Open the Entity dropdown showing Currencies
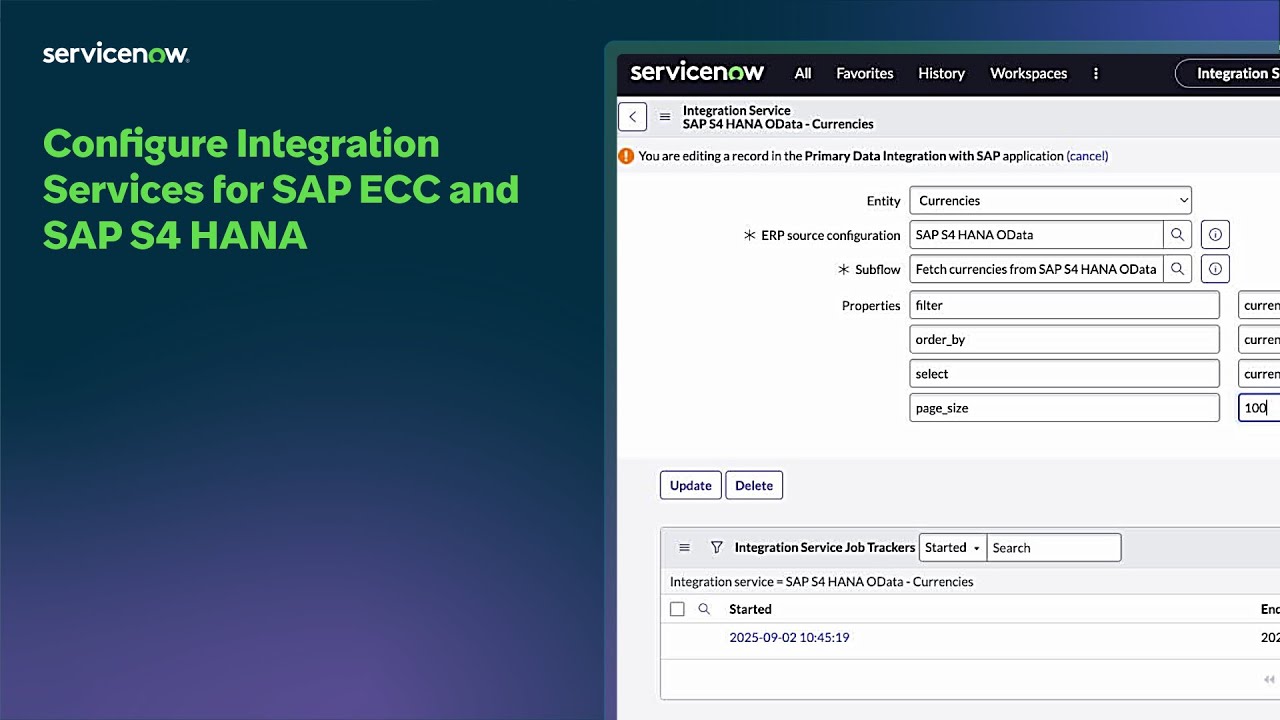Viewport: 1280px width, 720px height. pos(1050,200)
